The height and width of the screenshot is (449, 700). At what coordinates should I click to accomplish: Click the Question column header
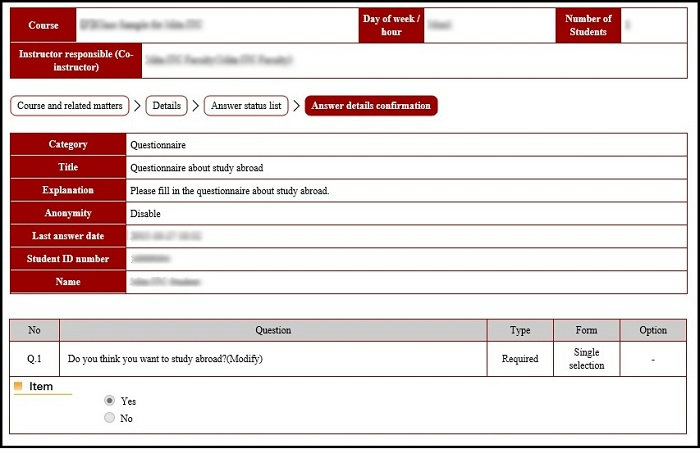273,330
